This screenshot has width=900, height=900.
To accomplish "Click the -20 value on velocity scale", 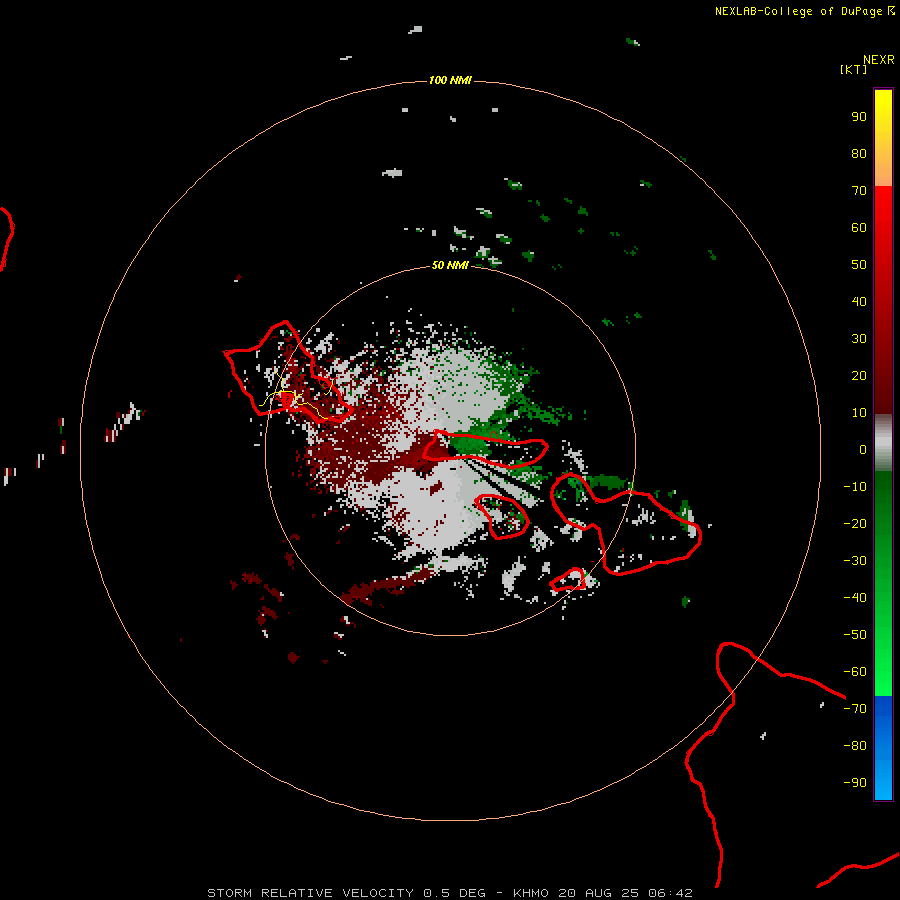I will (x=855, y=523).
